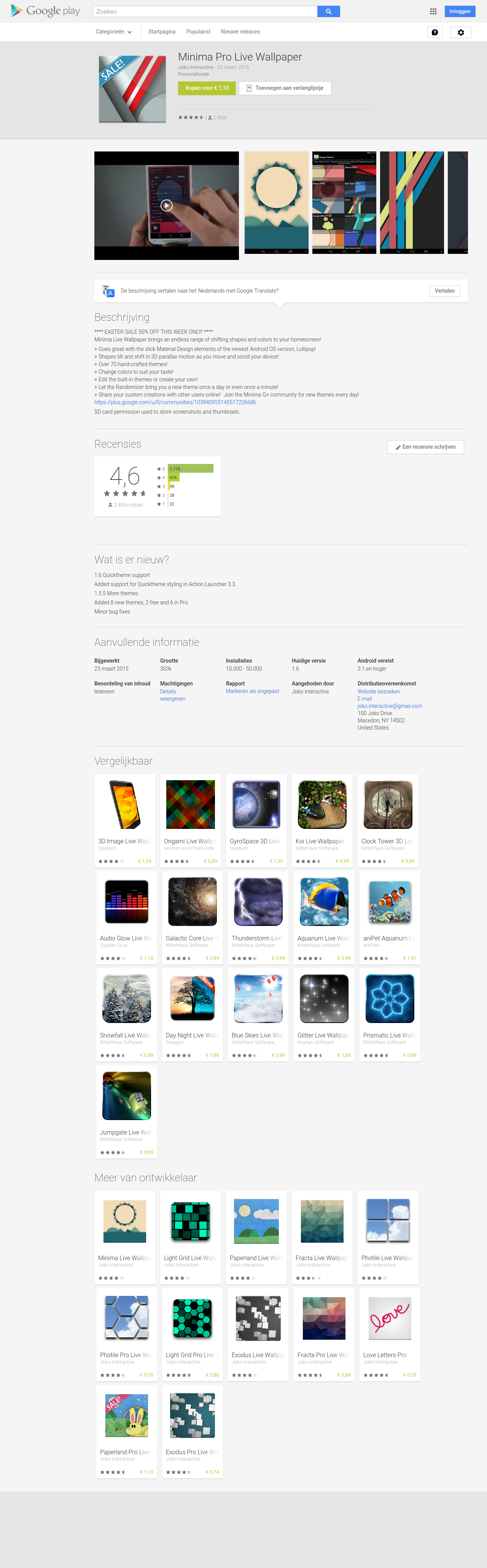Open the GyroSpace 3D Live icon
This screenshot has height=1568, width=487.
(256, 805)
